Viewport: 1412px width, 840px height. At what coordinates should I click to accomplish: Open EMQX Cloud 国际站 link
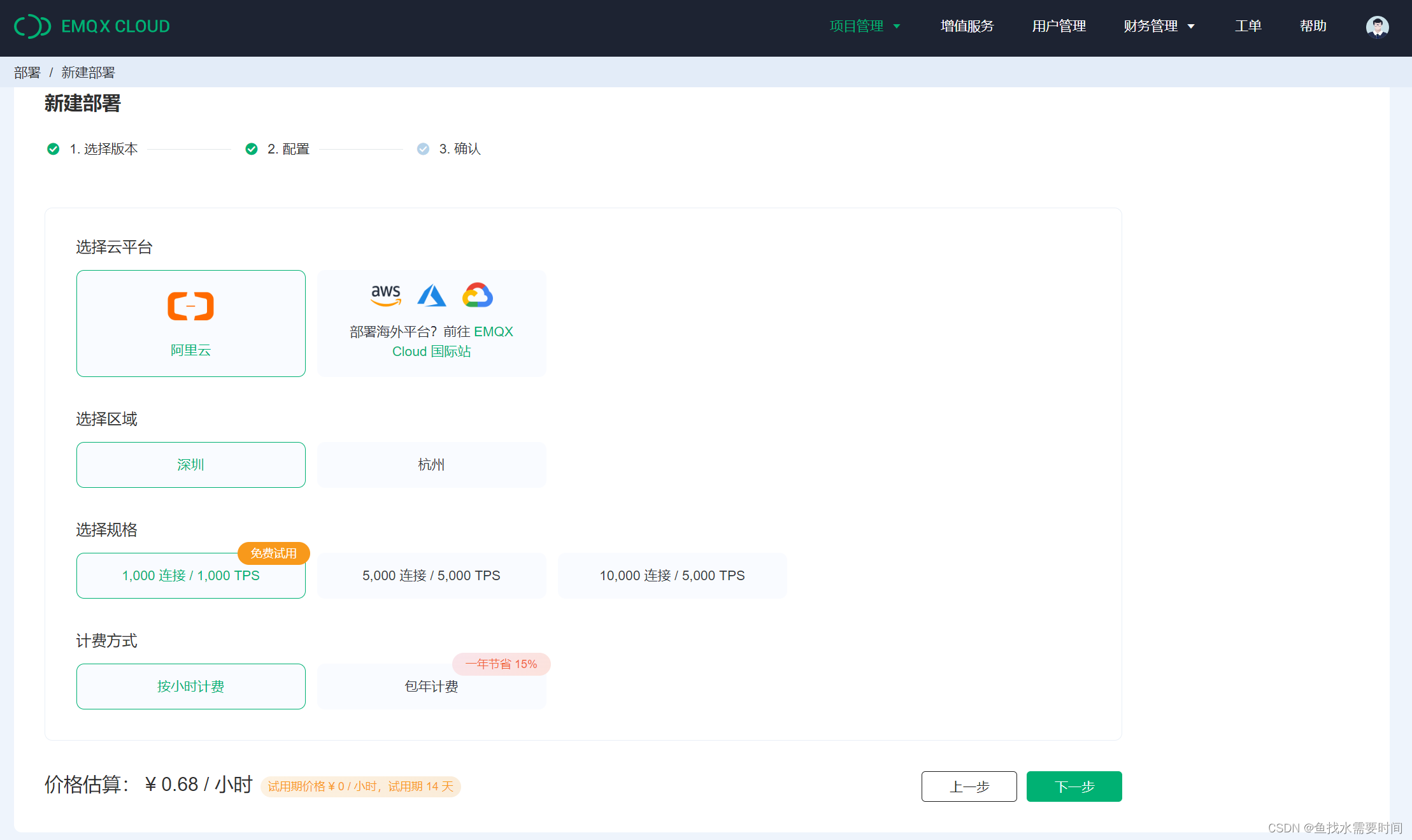tap(431, 352)
